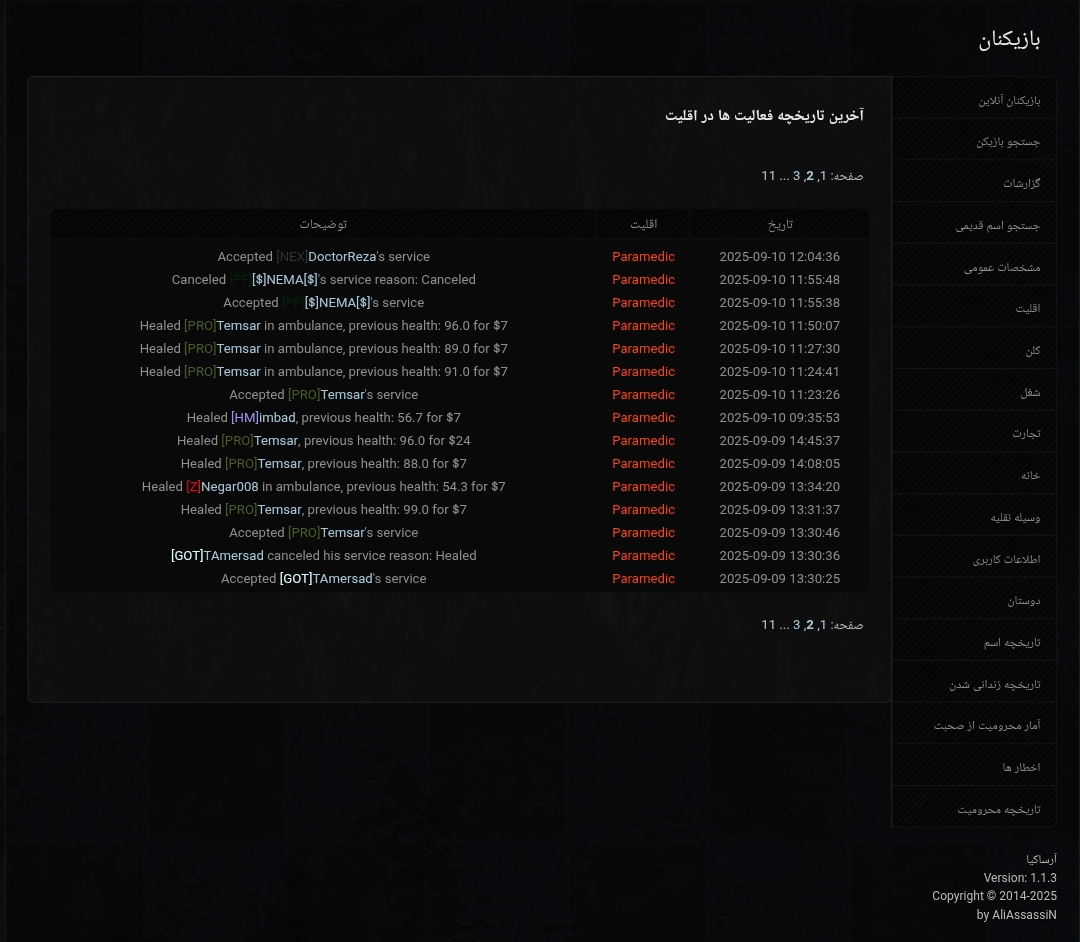Open [$]NEMA[$] link in Canceled service row
Screen dimensions: 1080x942
click(x=284, y=280)
